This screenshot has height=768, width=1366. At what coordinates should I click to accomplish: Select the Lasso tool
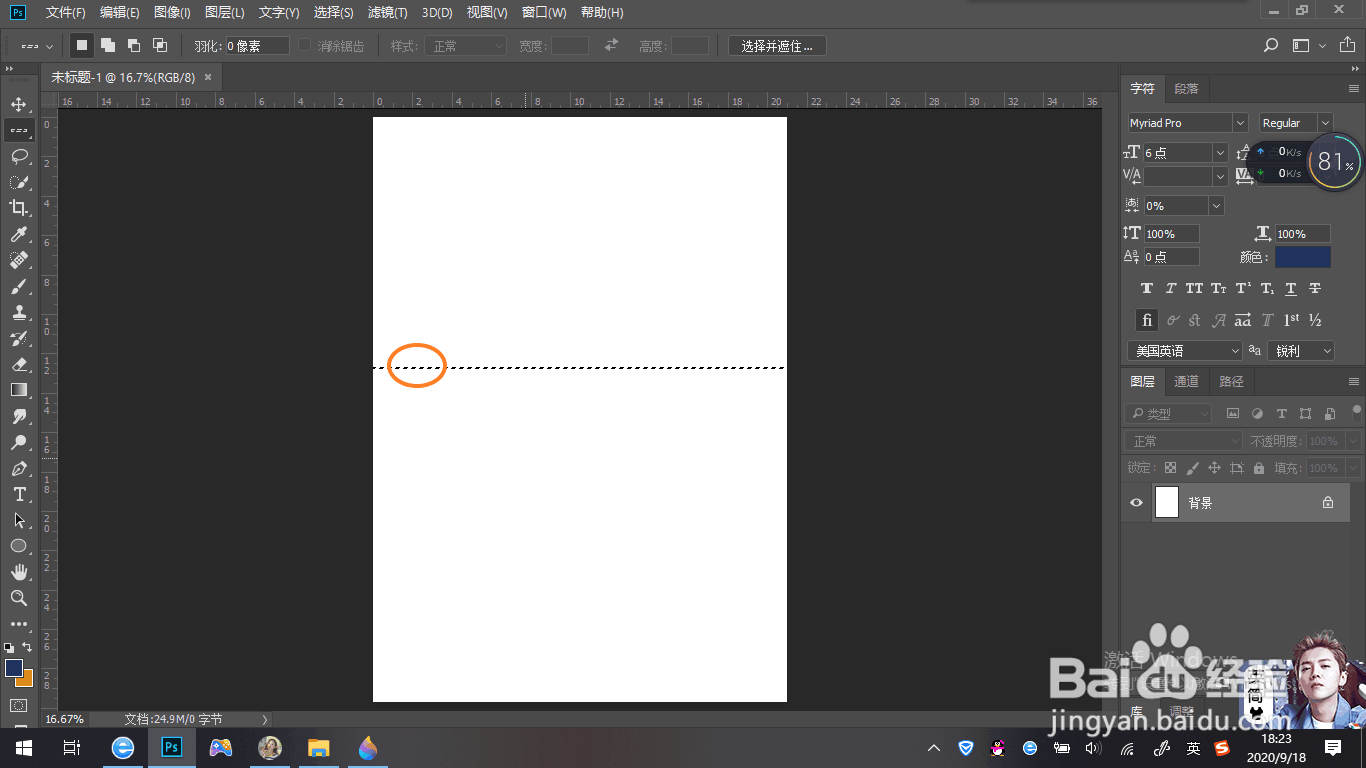tap(18, 156)
